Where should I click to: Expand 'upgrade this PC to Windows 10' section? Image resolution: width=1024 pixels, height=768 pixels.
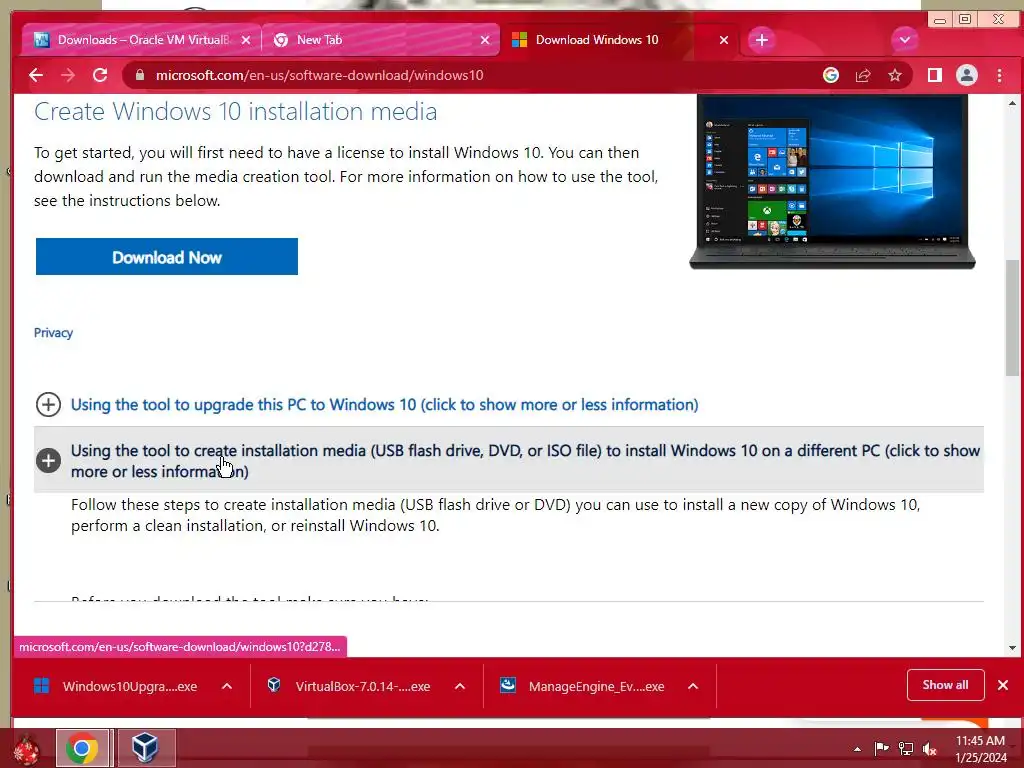pyautogui.click(x=48, y=405)
